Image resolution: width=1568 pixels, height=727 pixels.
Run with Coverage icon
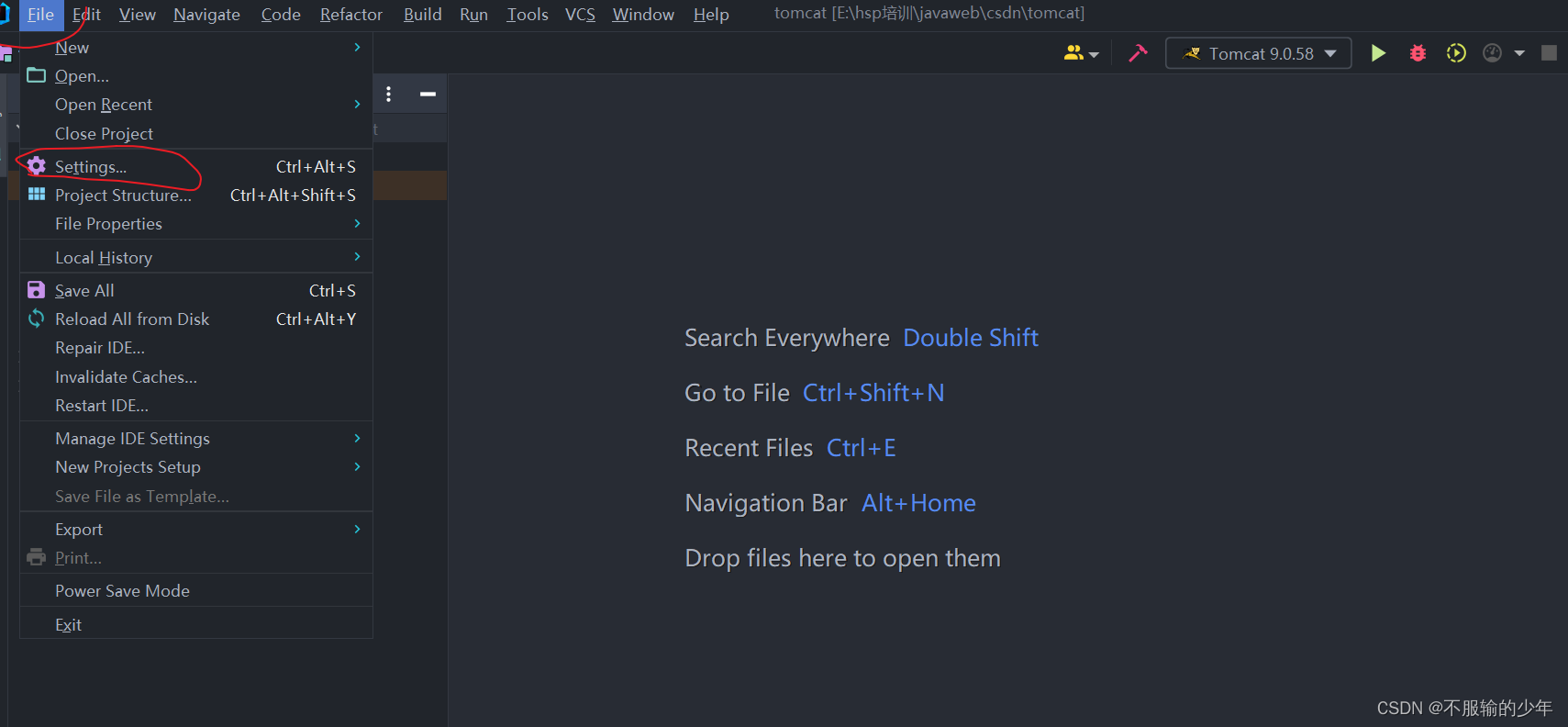[x=1456, y=53]
